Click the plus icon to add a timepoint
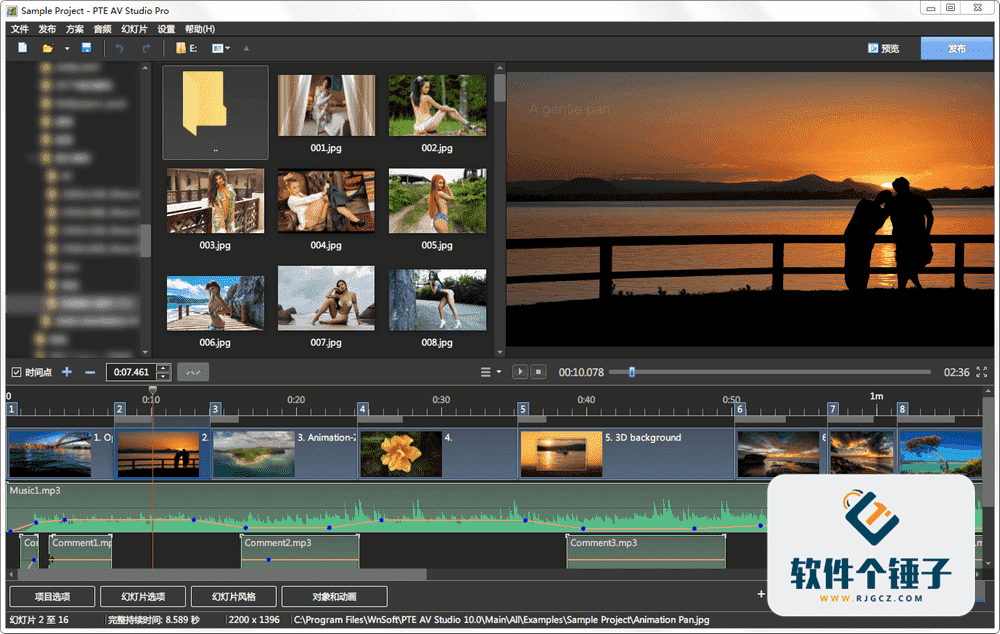This screenshot has width=1000, height=634. tap(66, 371)
